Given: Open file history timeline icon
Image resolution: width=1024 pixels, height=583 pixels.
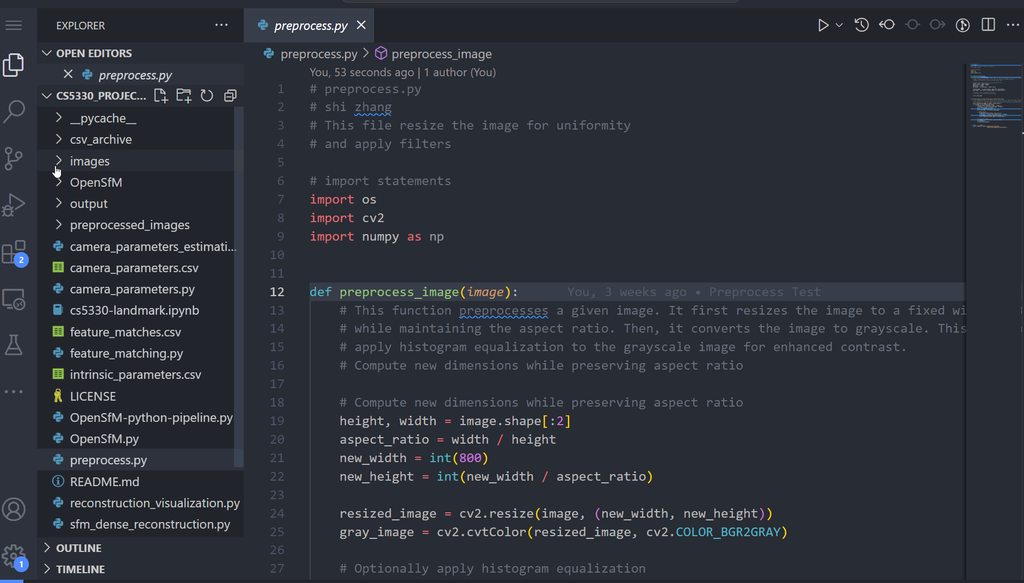Looking at the screenshot, I should point(862,25).
